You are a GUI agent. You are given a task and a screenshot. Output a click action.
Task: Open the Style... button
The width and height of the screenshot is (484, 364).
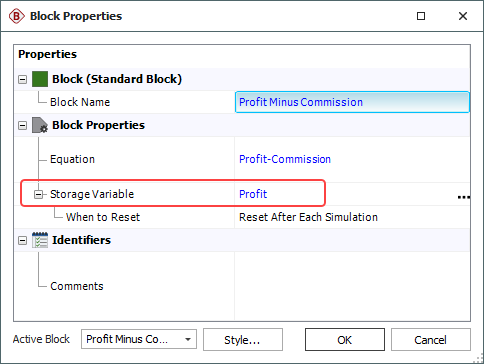[x=243, y=340]
